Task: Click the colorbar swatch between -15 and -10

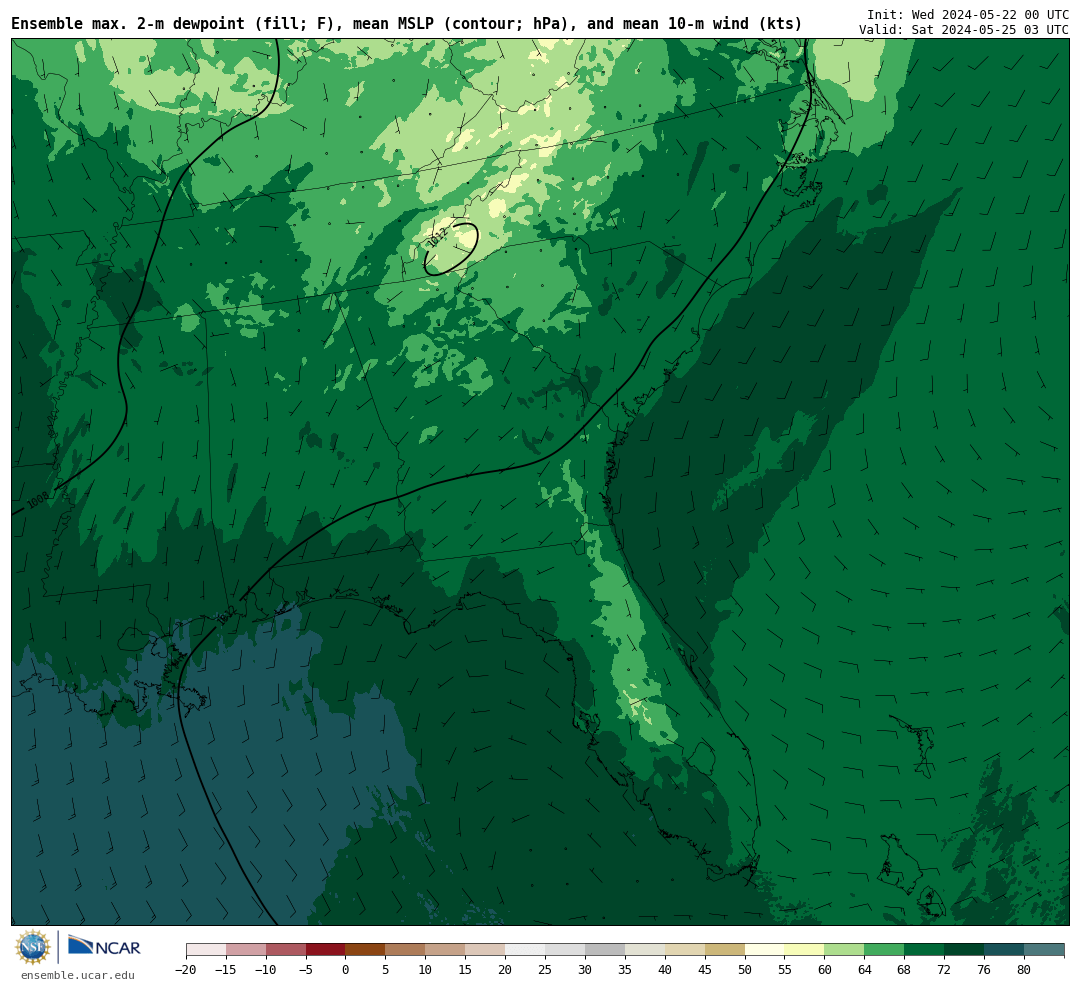Action: (246, 950)
